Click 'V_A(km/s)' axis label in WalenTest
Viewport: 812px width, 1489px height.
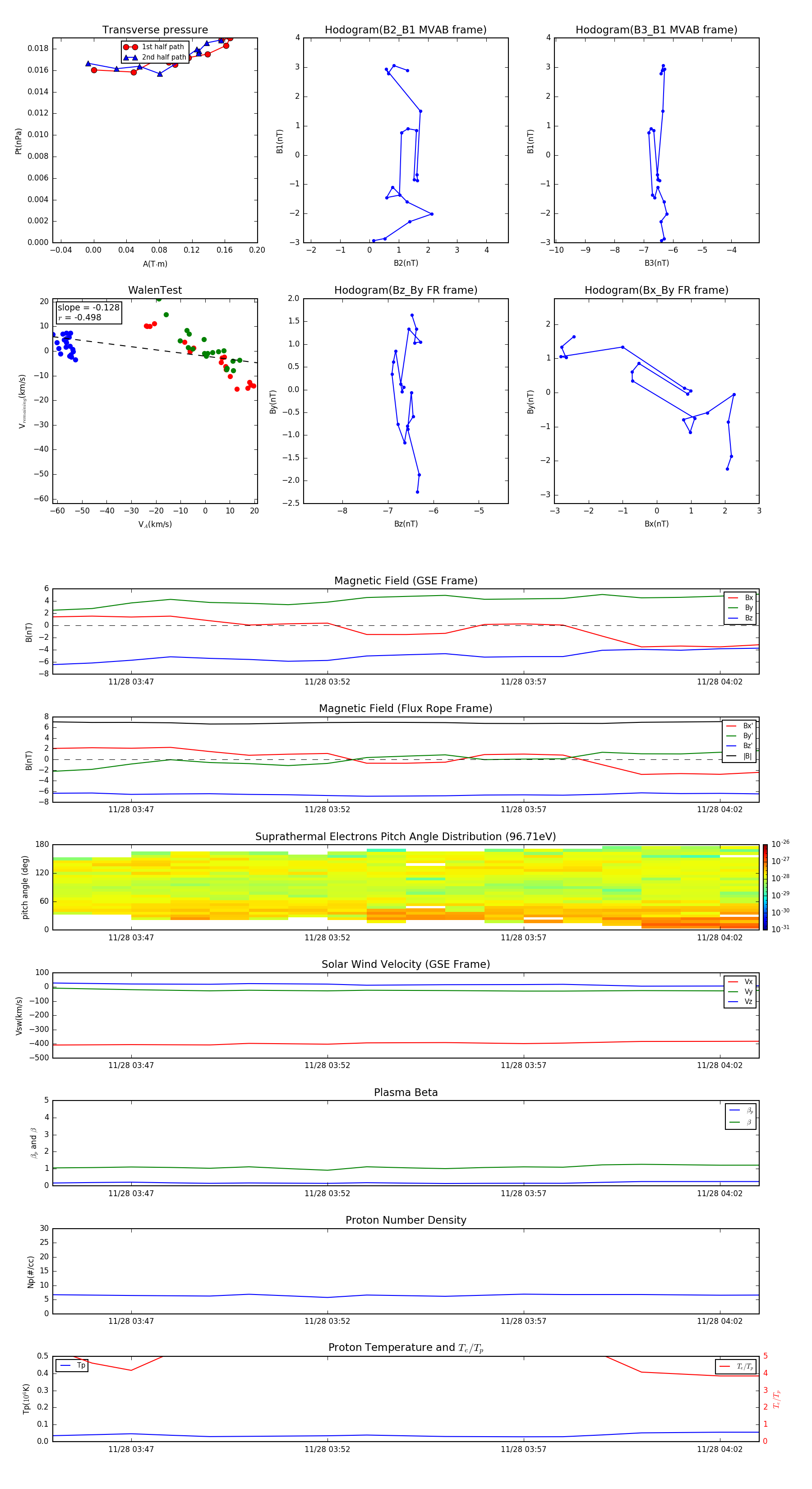click(155, 524)
